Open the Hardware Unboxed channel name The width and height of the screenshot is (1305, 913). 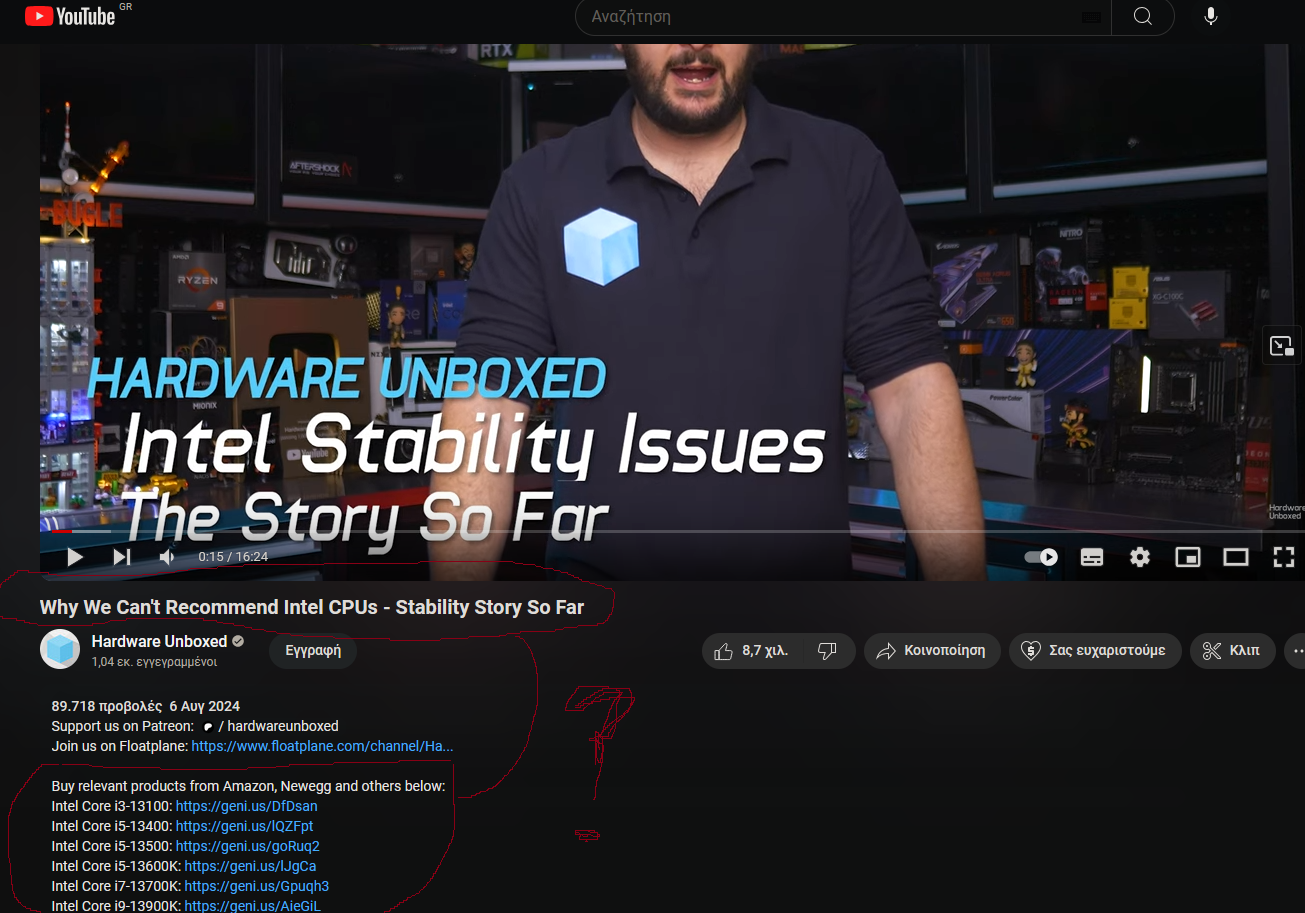[159, 641]
